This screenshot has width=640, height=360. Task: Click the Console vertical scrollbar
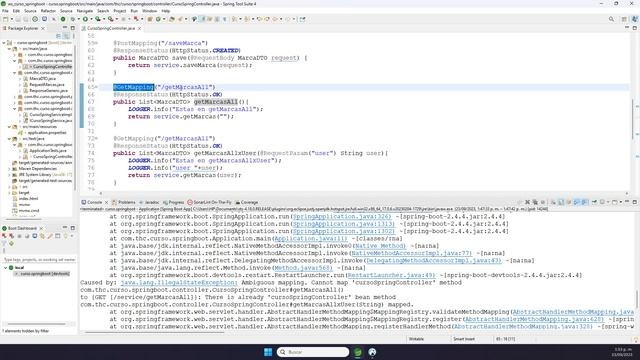pyautogui.click(x=636, y=299)
